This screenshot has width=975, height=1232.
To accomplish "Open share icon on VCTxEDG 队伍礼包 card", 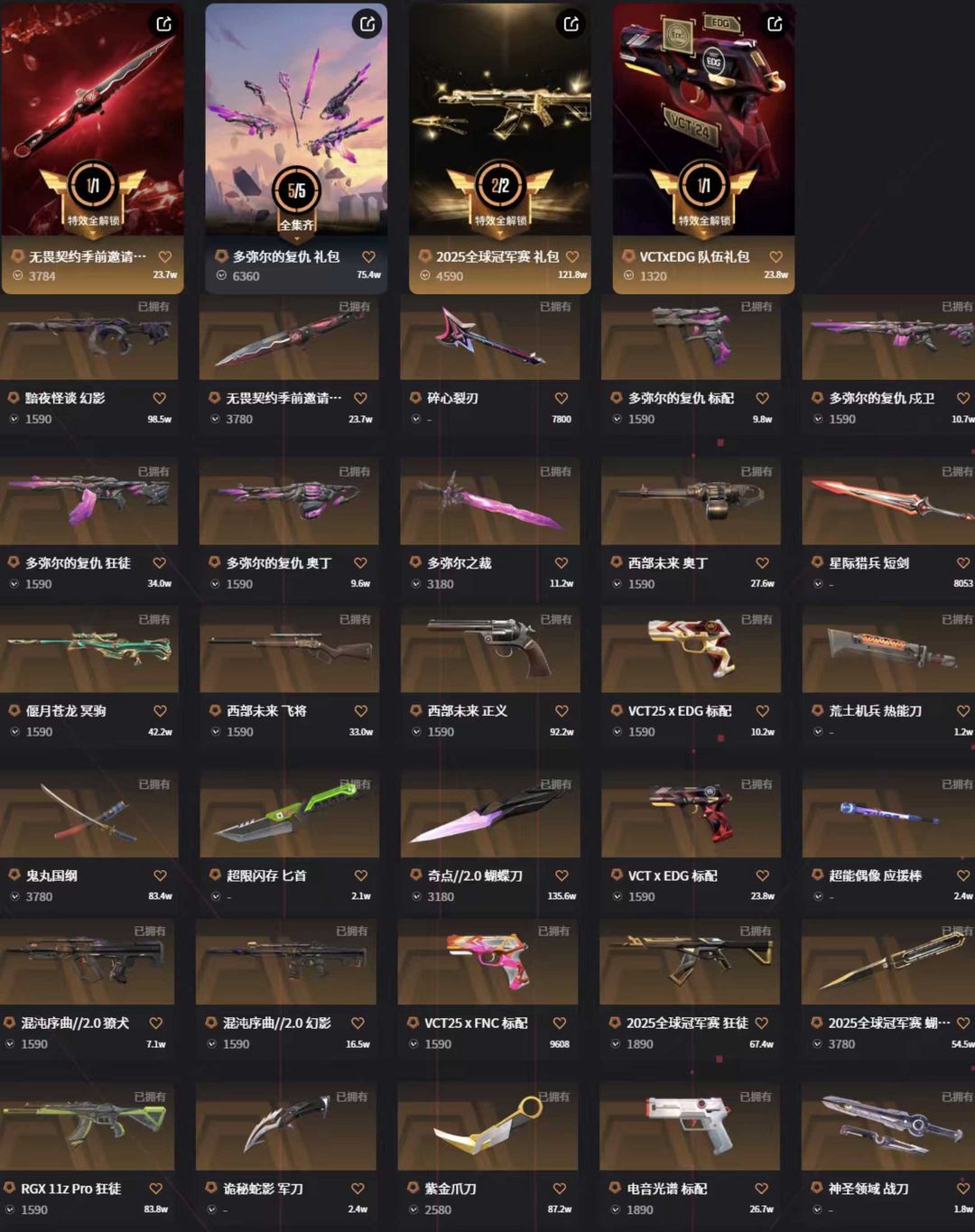I will tap(775, 23).
